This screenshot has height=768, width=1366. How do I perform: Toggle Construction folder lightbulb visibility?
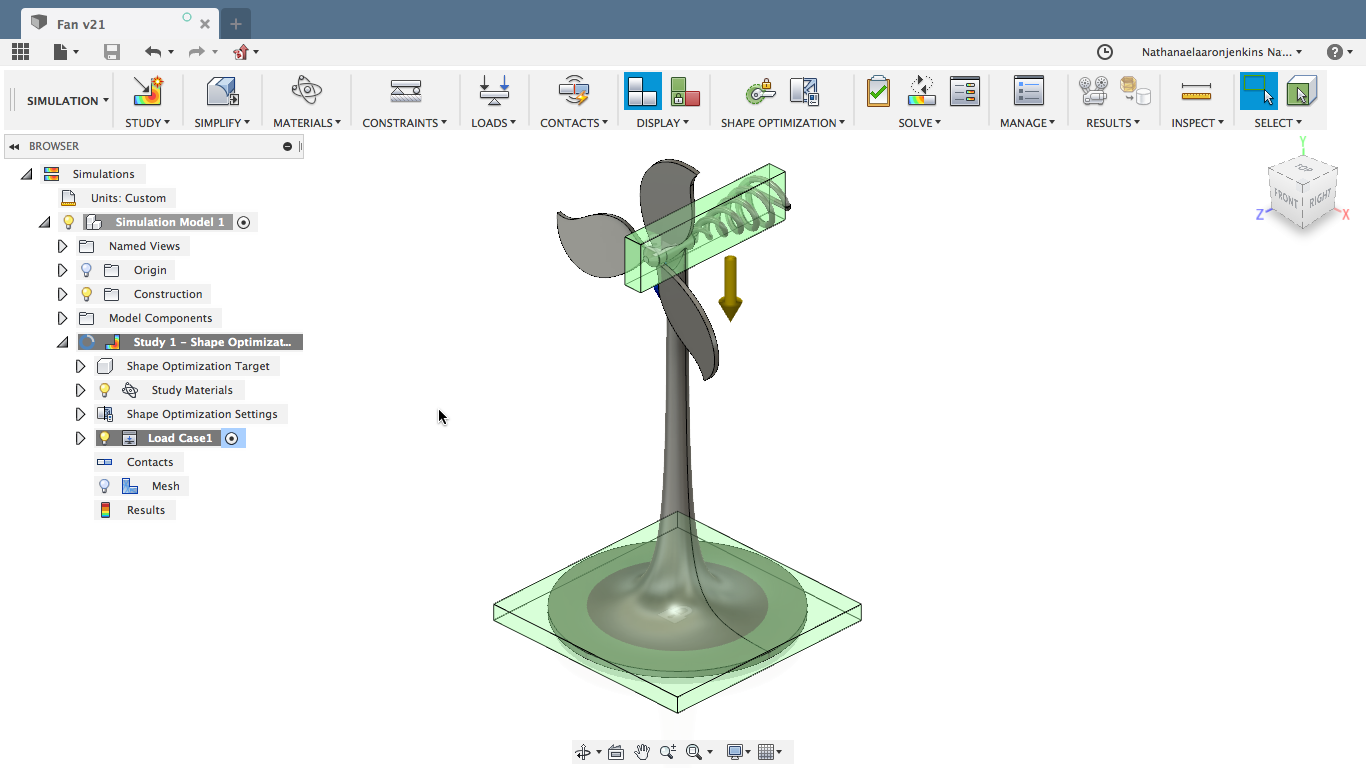[x=87, y=294]
